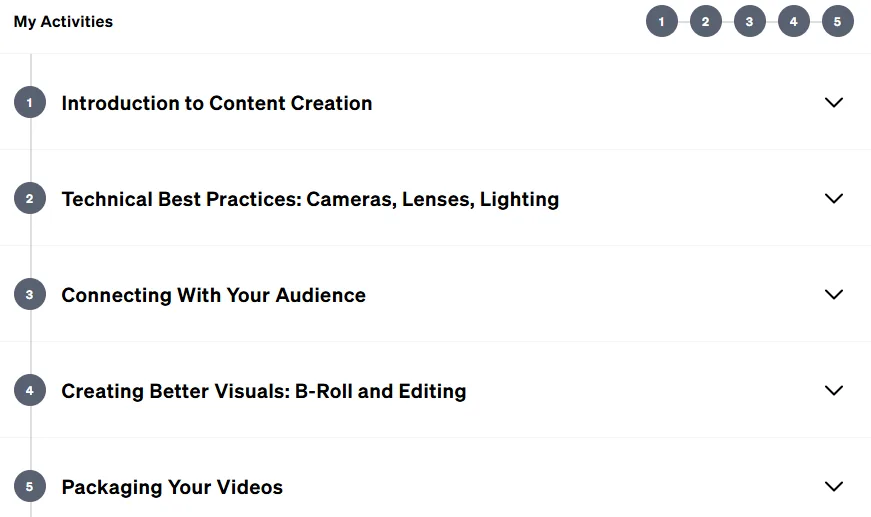Screen dimensions: 871x517
Task: Expand Creating Better Visuals chevron
Action: [x=834, y=390]
